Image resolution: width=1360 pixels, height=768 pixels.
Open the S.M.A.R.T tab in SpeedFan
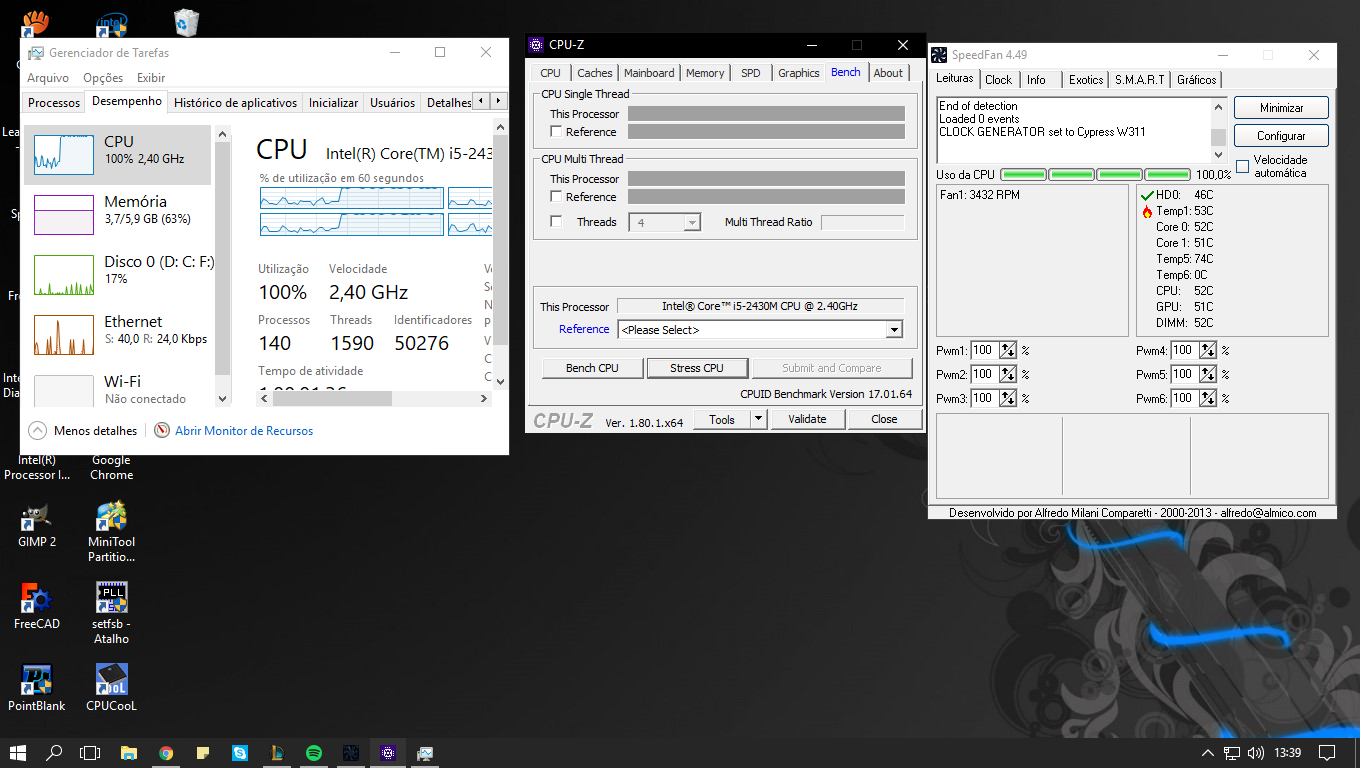click(1140, 80)
